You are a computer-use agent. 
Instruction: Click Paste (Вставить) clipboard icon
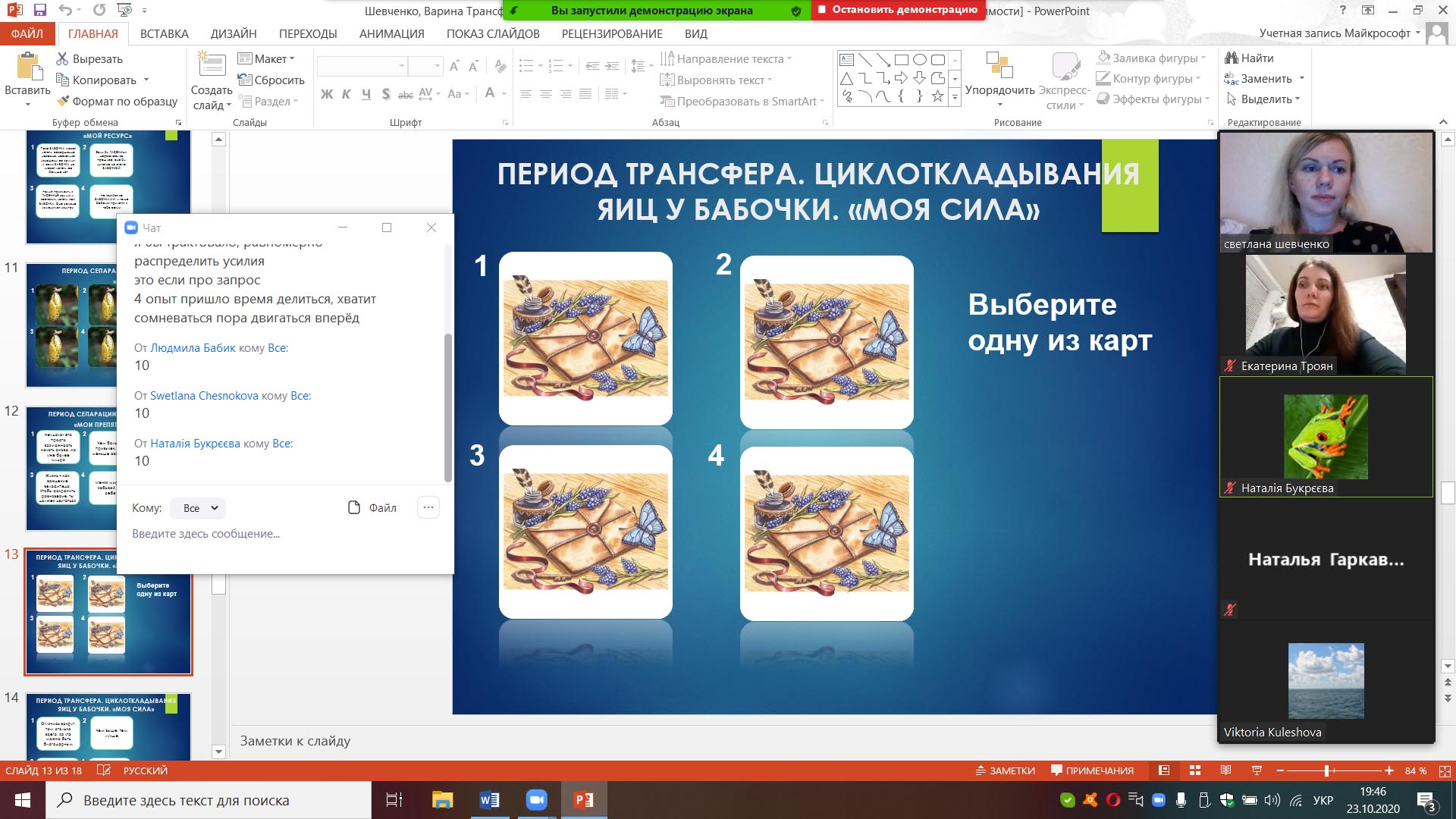[x=28, y=67]
